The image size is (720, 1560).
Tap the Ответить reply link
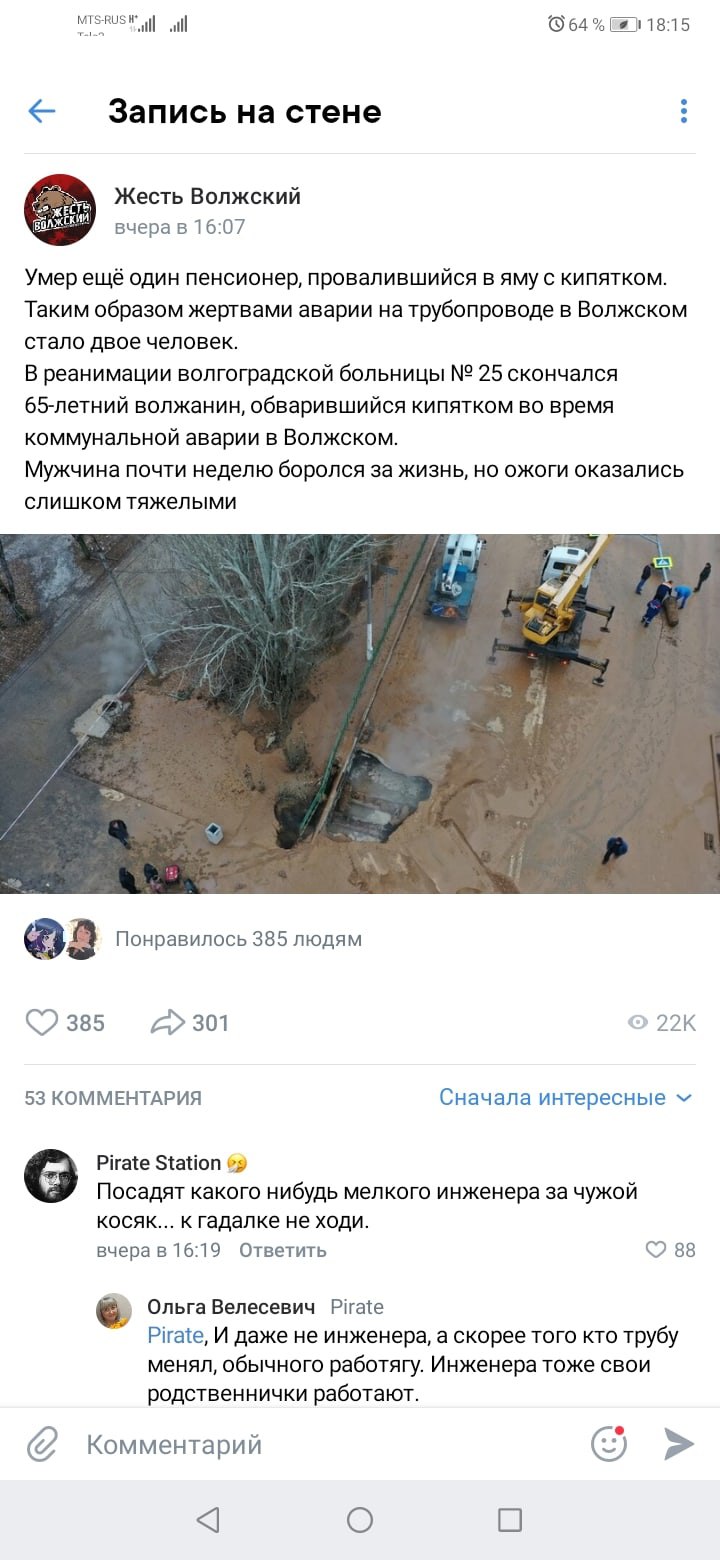(x=283, y=1250)
